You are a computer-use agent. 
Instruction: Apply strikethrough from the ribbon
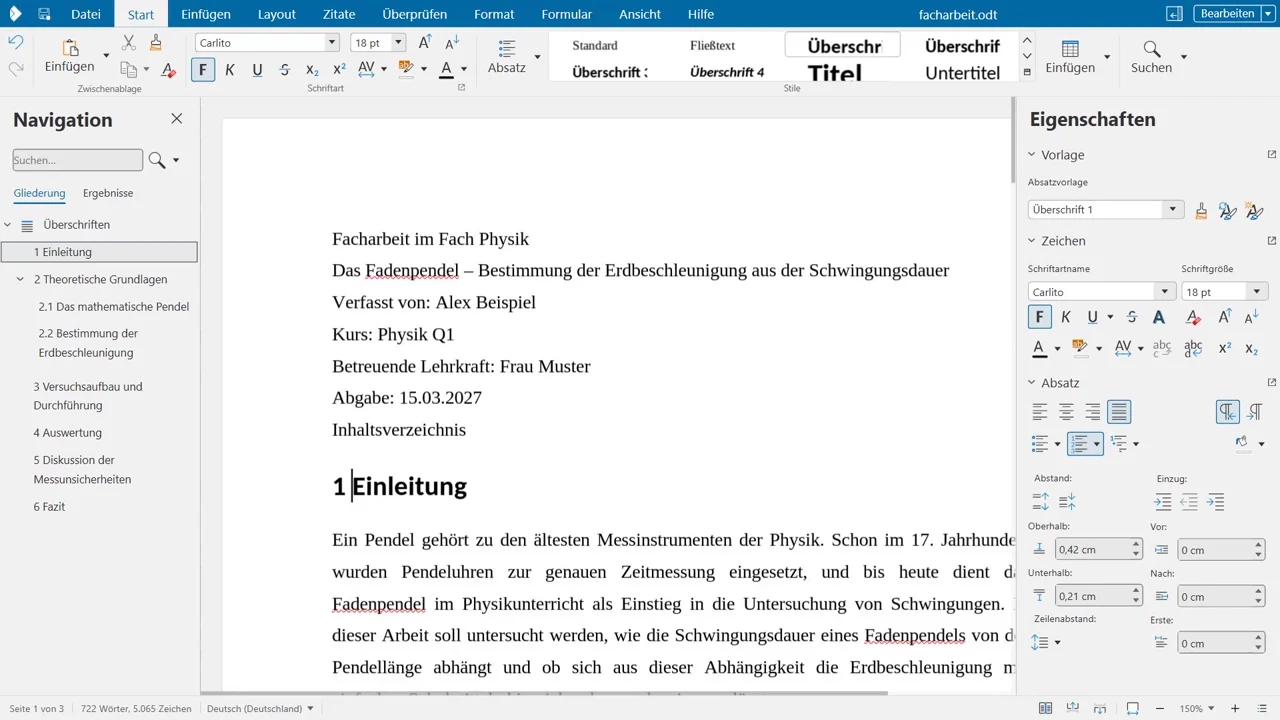coord(285,69)
